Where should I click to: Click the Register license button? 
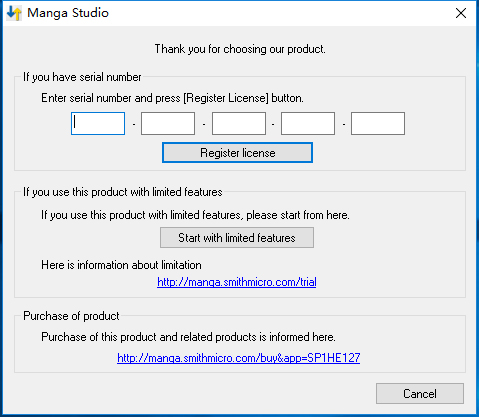(237, 153)
